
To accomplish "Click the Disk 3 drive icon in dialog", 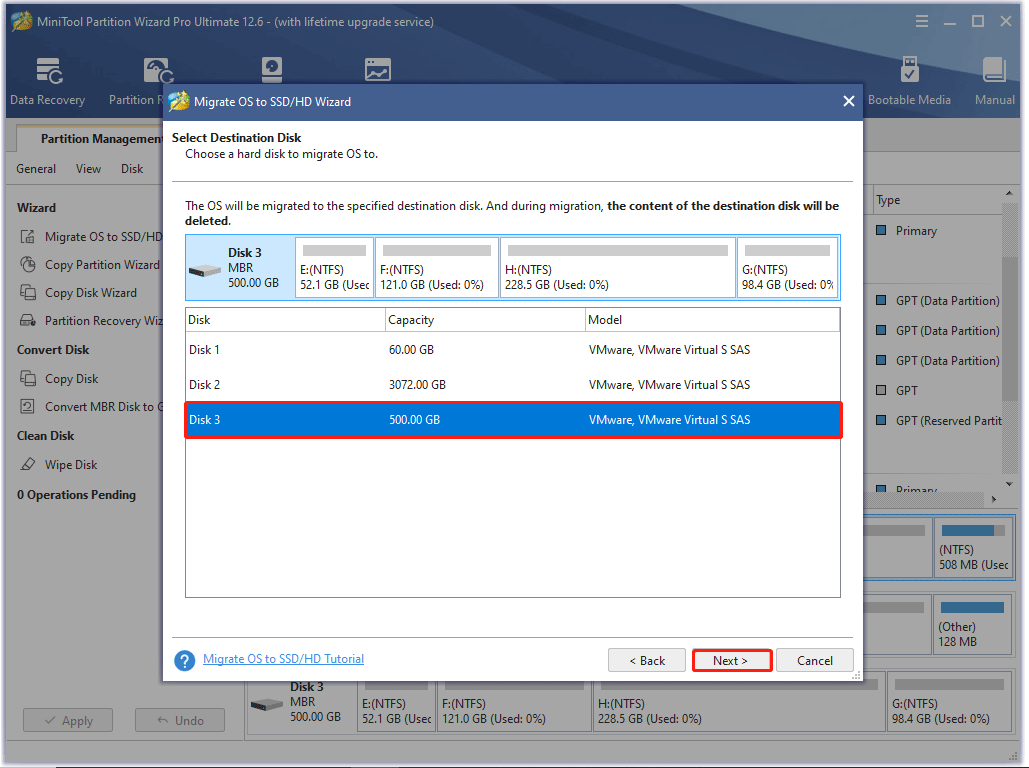I will (x=205, y=270).
